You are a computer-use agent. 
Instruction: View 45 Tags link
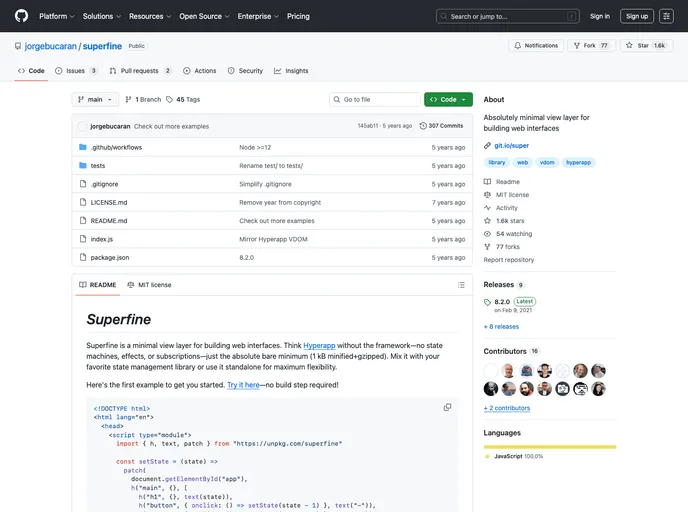coord(183,100)
